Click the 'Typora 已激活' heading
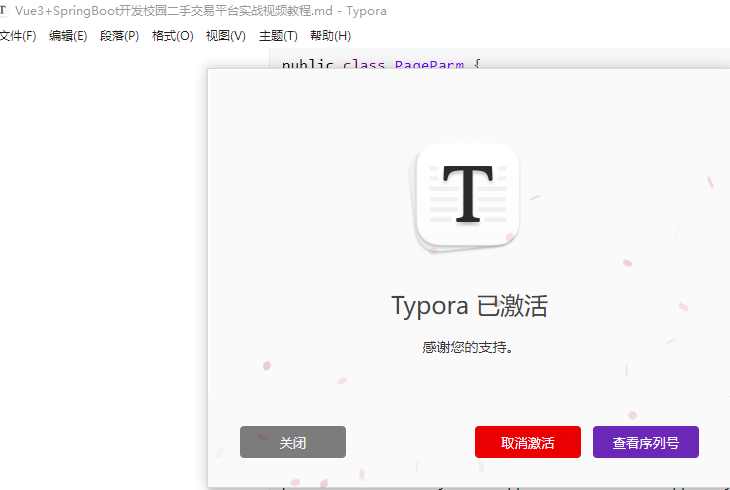Viewport: 730px width, 490px height. pyautogui.click(x=469, y=306)
